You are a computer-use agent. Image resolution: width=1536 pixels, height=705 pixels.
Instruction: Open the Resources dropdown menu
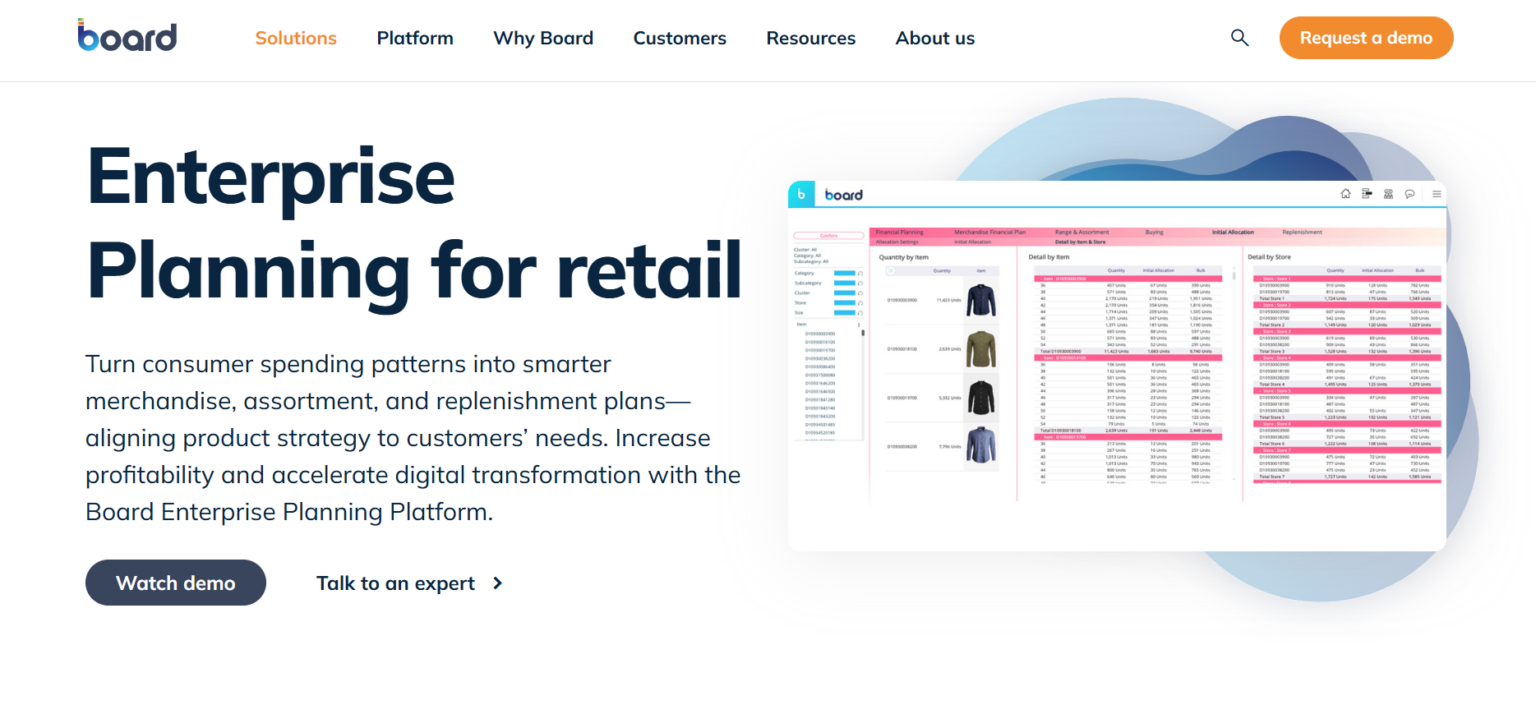pos(810,38)
